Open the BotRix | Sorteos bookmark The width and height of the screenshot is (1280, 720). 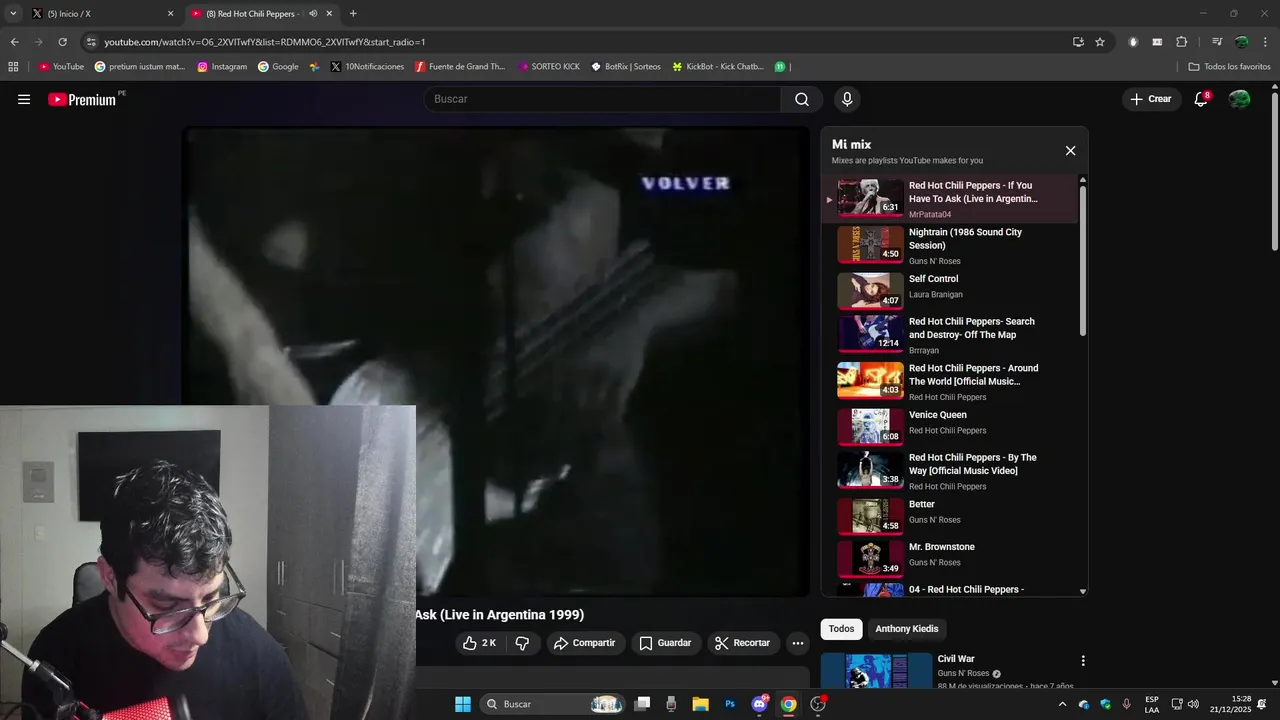626,67
